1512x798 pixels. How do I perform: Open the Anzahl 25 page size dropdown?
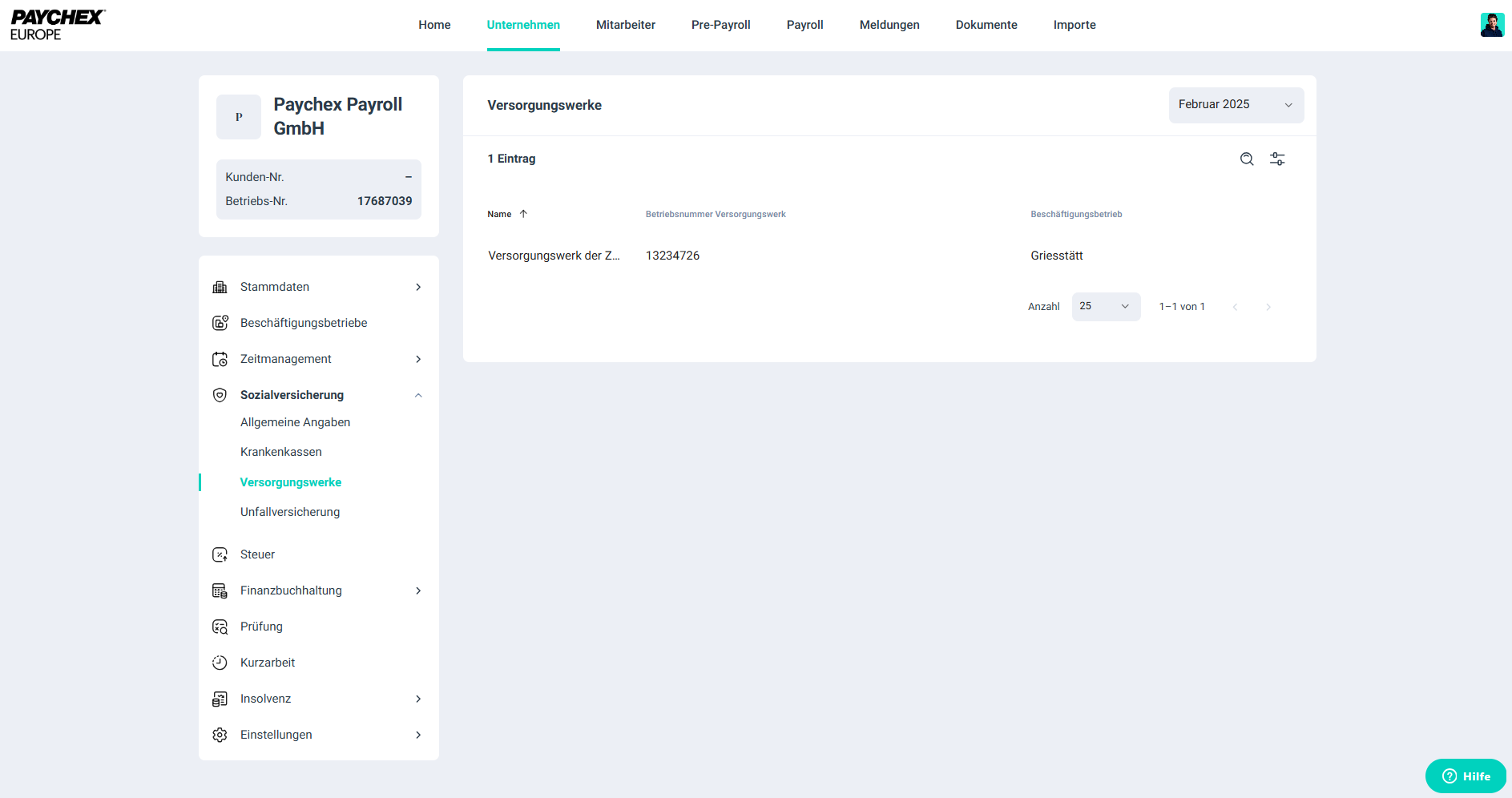tap(1105, 307)
